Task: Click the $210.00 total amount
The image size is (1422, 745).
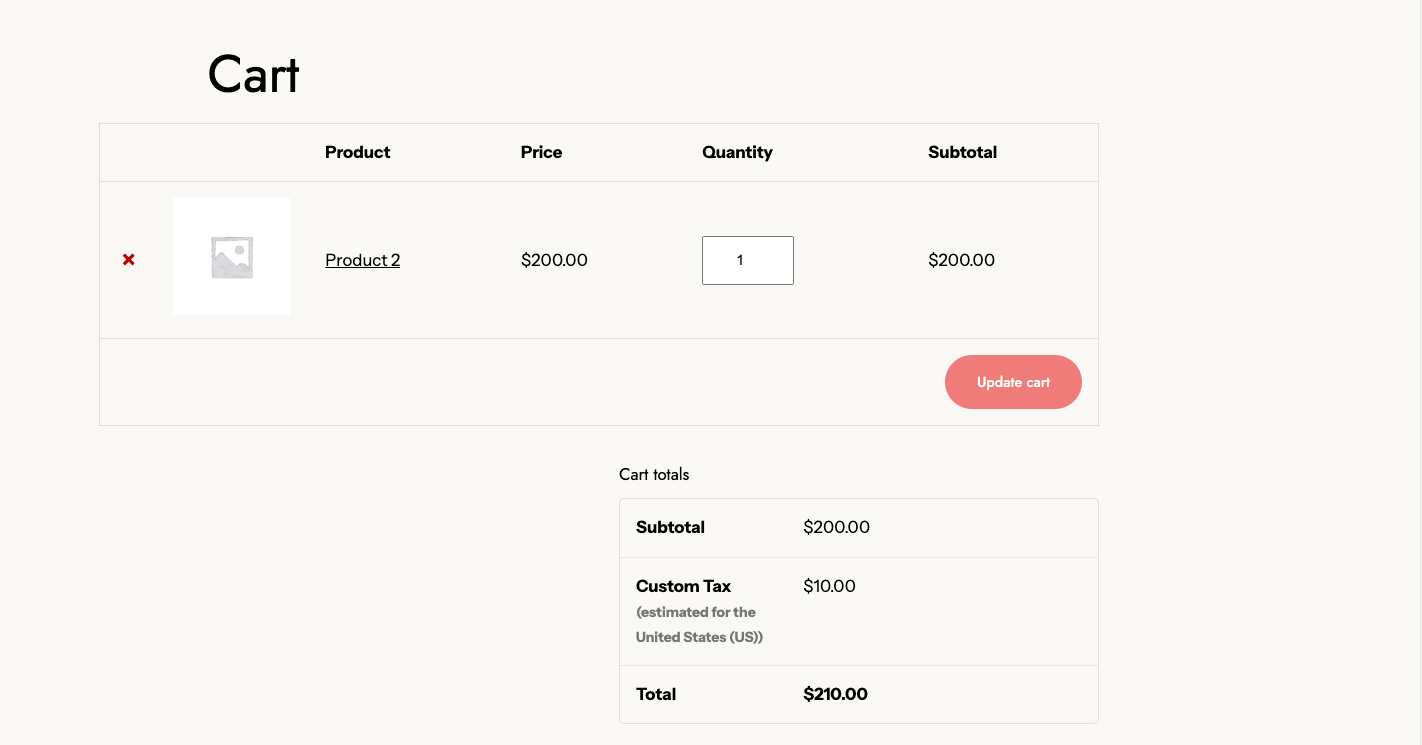Action: [835, 694]
